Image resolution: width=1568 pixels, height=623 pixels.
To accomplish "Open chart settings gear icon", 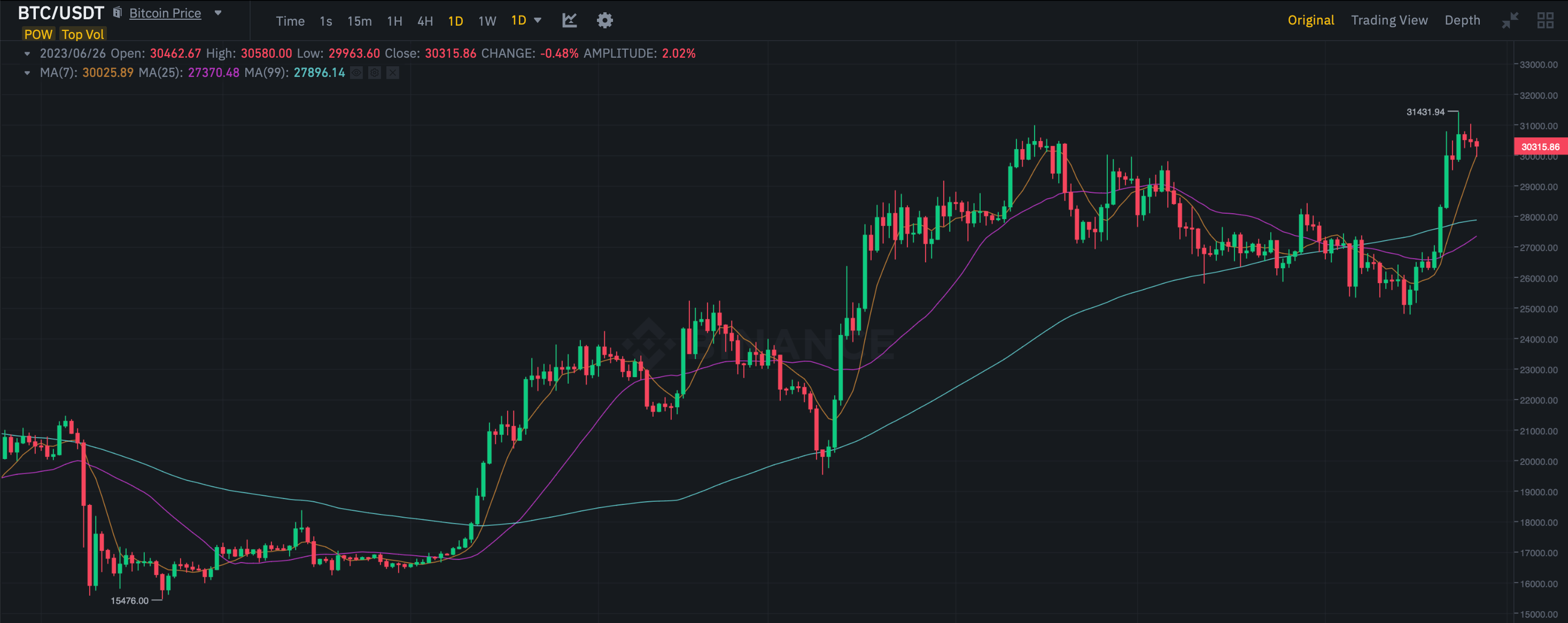I will [x=604, y=21].
